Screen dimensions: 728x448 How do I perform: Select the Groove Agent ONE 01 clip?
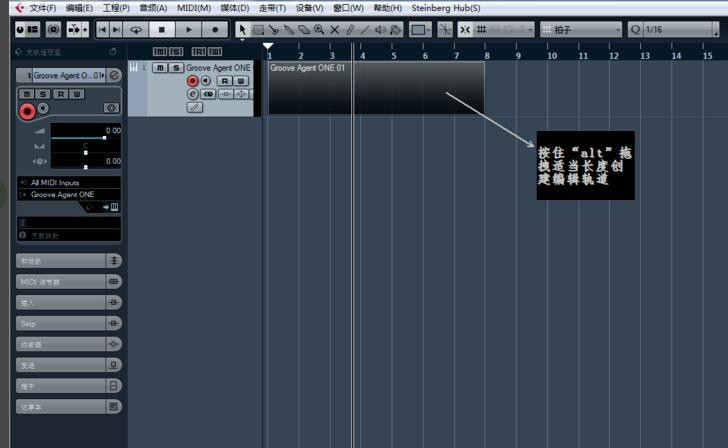tap(376, 90)
